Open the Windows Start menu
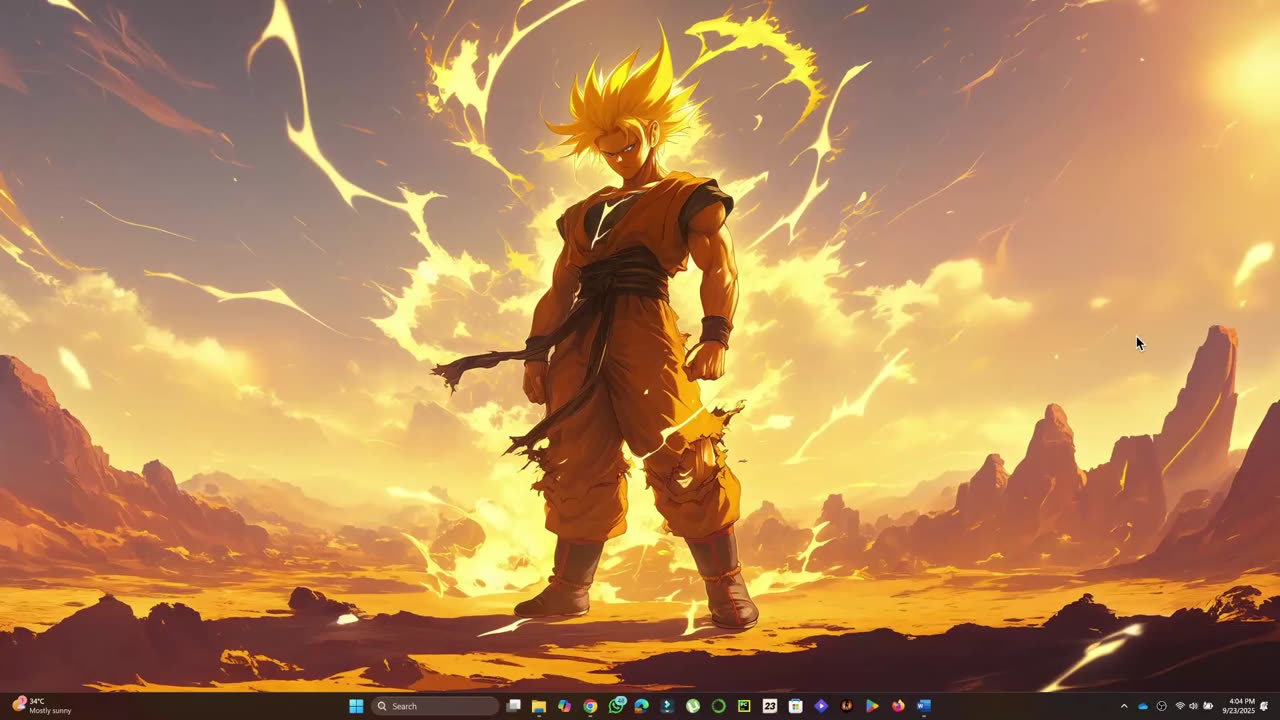 point(356,706)
